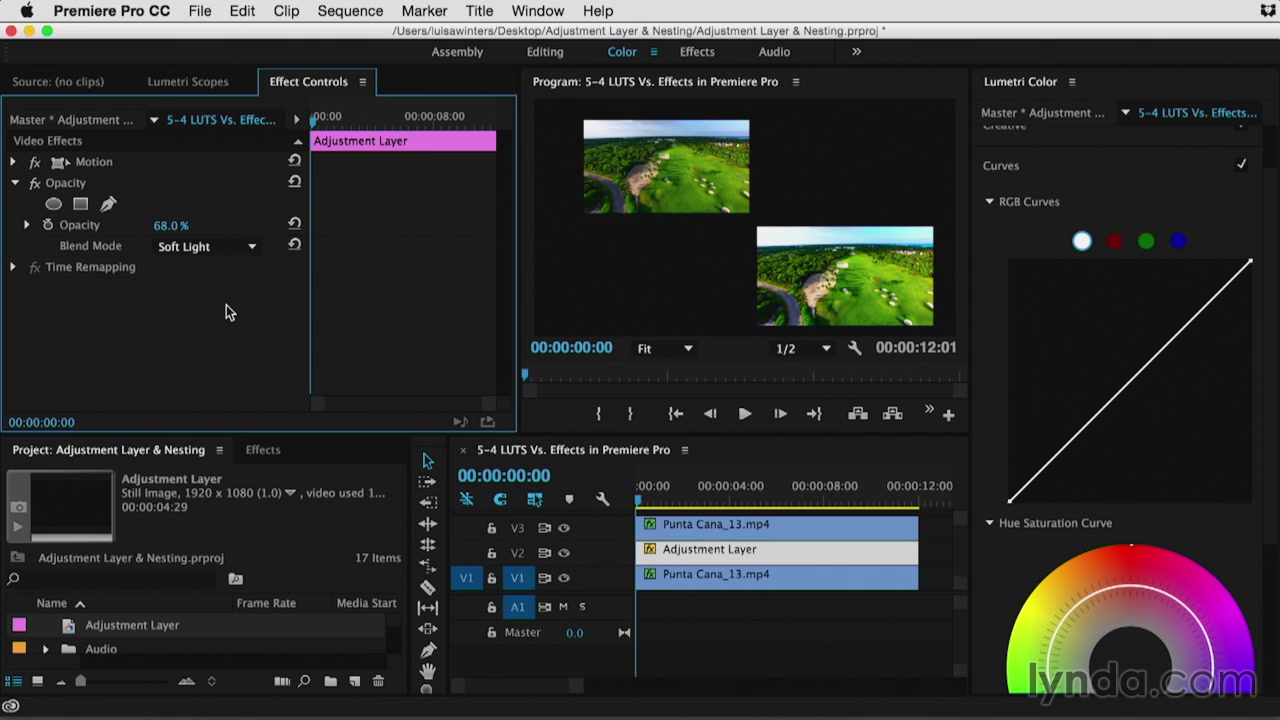Reset the Motion effect

(294, 161)
